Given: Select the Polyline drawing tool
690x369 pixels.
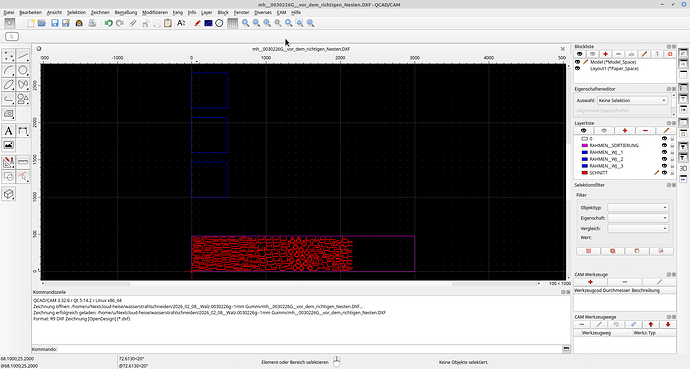Looking at the screenshot, I should (x=8, y=99).
